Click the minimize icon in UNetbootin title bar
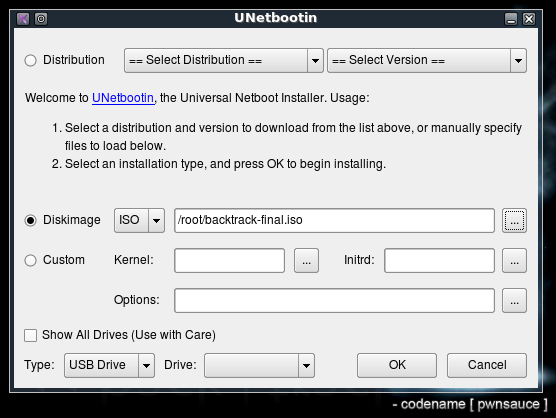The image size is (556, 418). (x=511, y=19)
